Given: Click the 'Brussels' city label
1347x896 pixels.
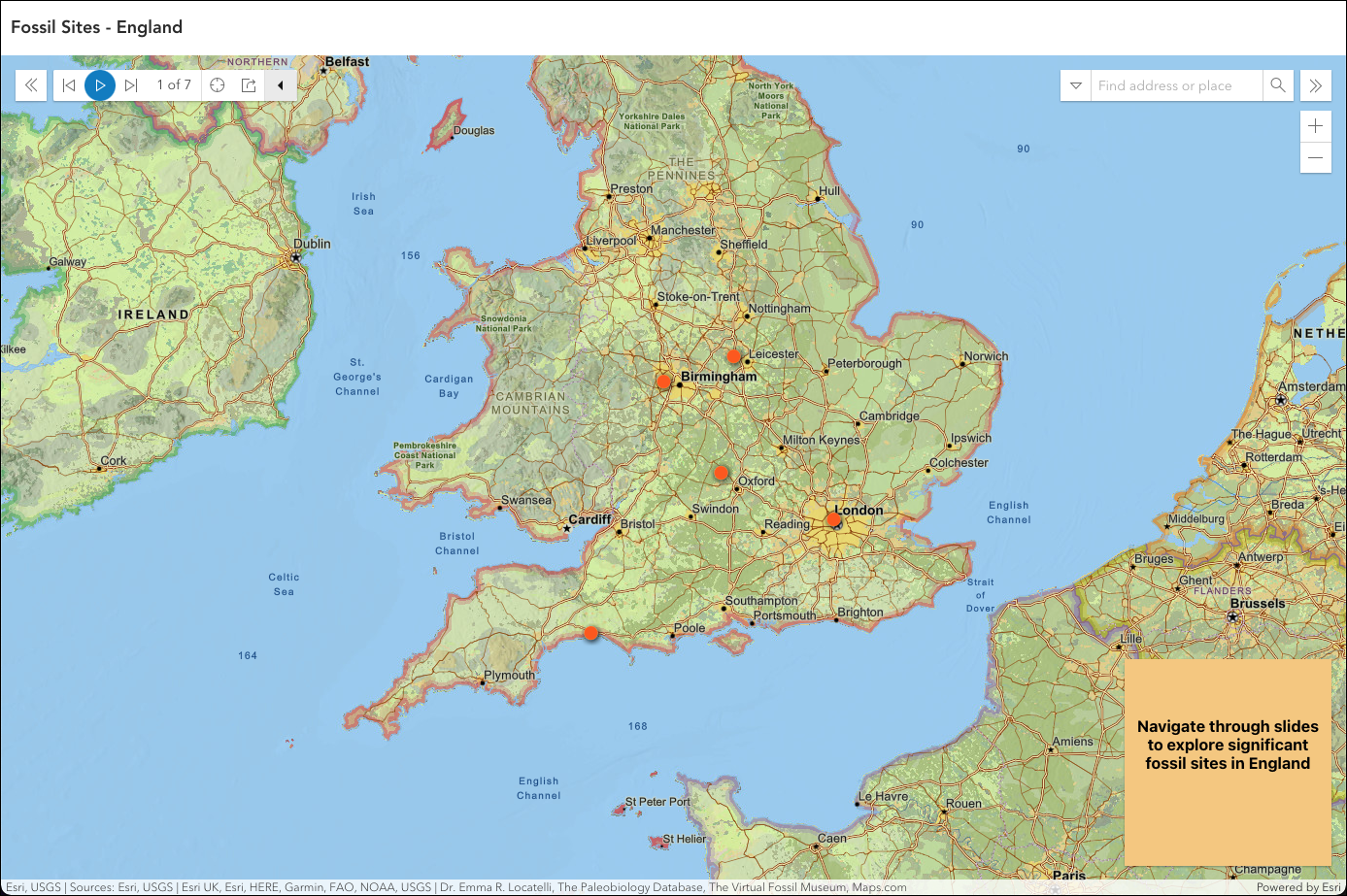Looking at the screenshot, I should point(1258,603).
